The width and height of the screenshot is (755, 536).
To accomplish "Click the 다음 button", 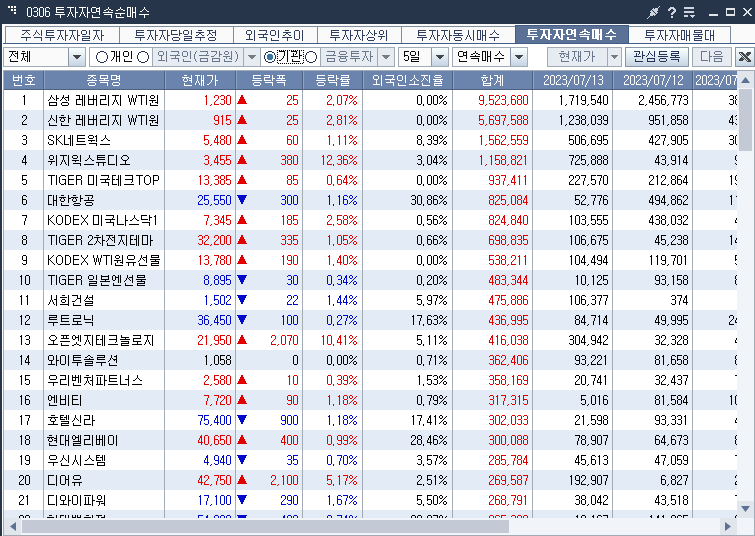I will tap(712, 57).
